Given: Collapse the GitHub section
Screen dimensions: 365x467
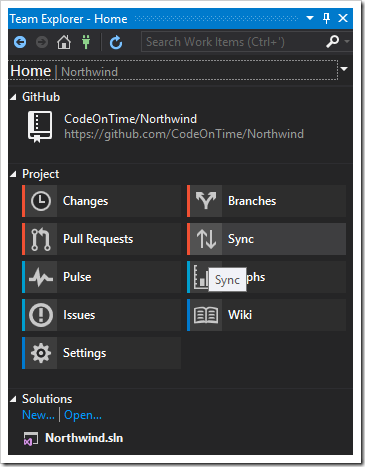Looking at the screenshot, I should click(x=13, y=97).
